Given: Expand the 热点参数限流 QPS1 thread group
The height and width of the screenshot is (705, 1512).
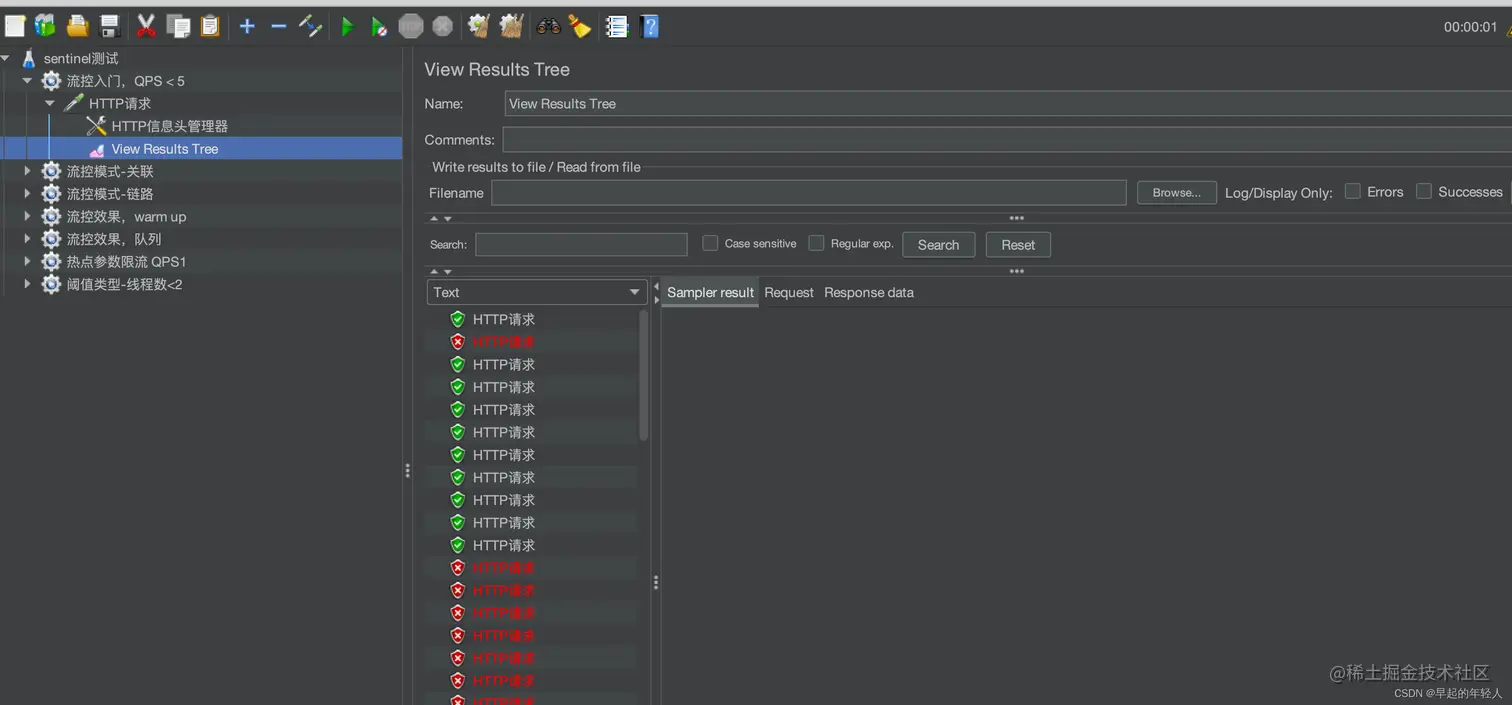Looking at the screenshot, I should (28, 261).
